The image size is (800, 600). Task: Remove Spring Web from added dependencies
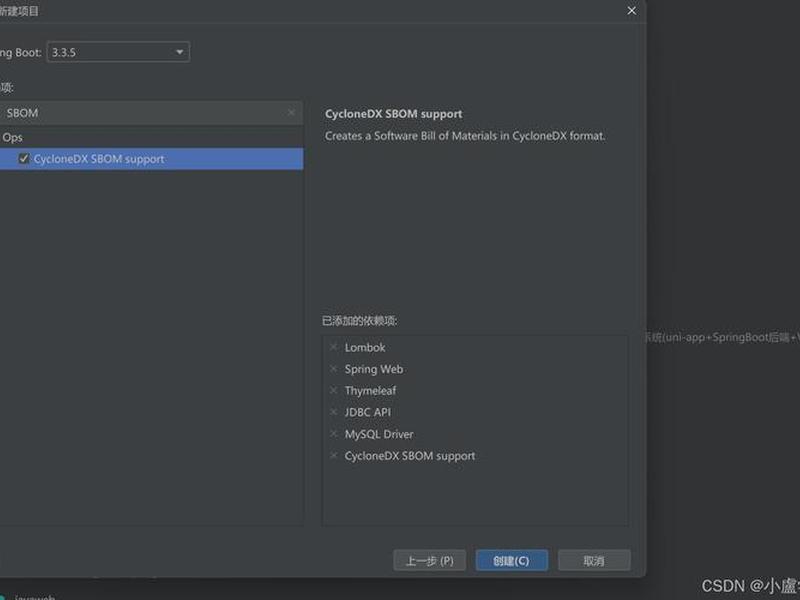pyautogui.click(x=334, y=369)
